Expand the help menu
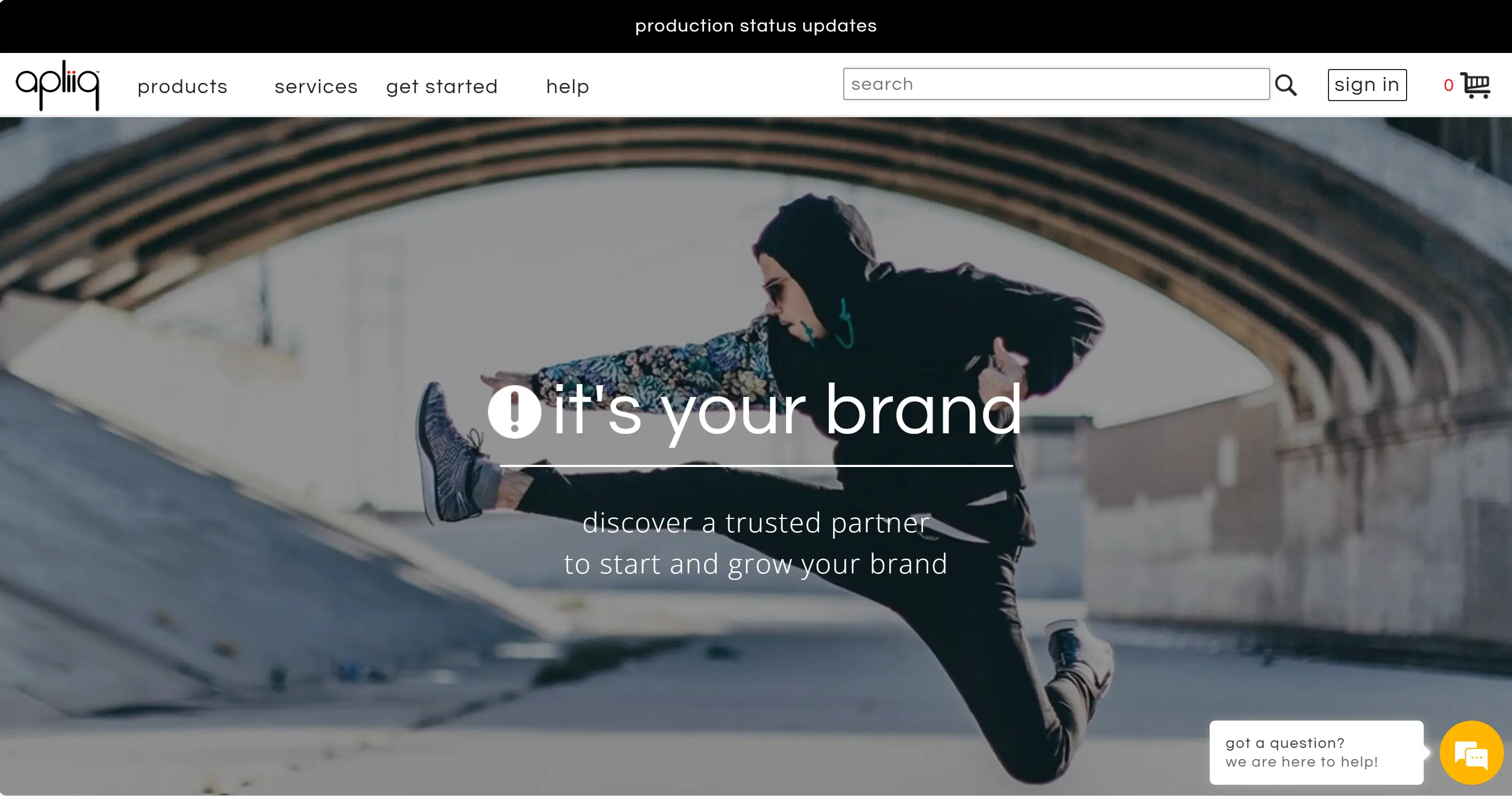Image resolution: width=1512 pixels, height=796 pixels. [x=568, y=87]
